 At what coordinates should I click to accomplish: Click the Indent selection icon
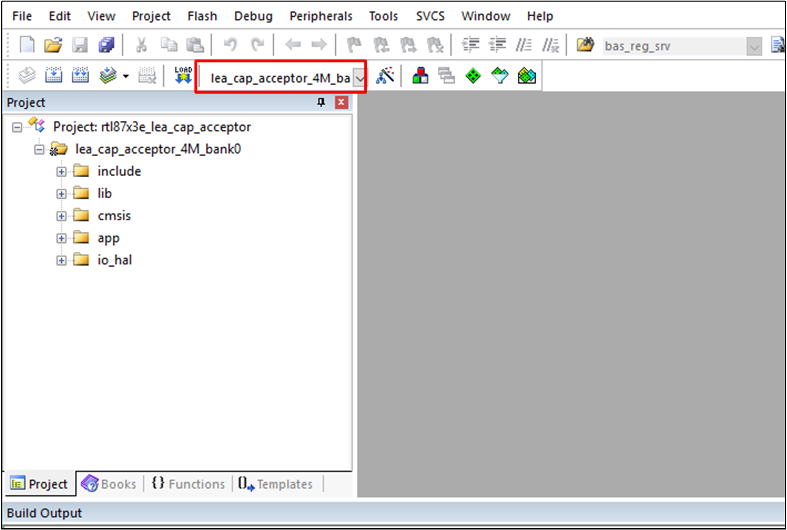[x=470, y=45]
